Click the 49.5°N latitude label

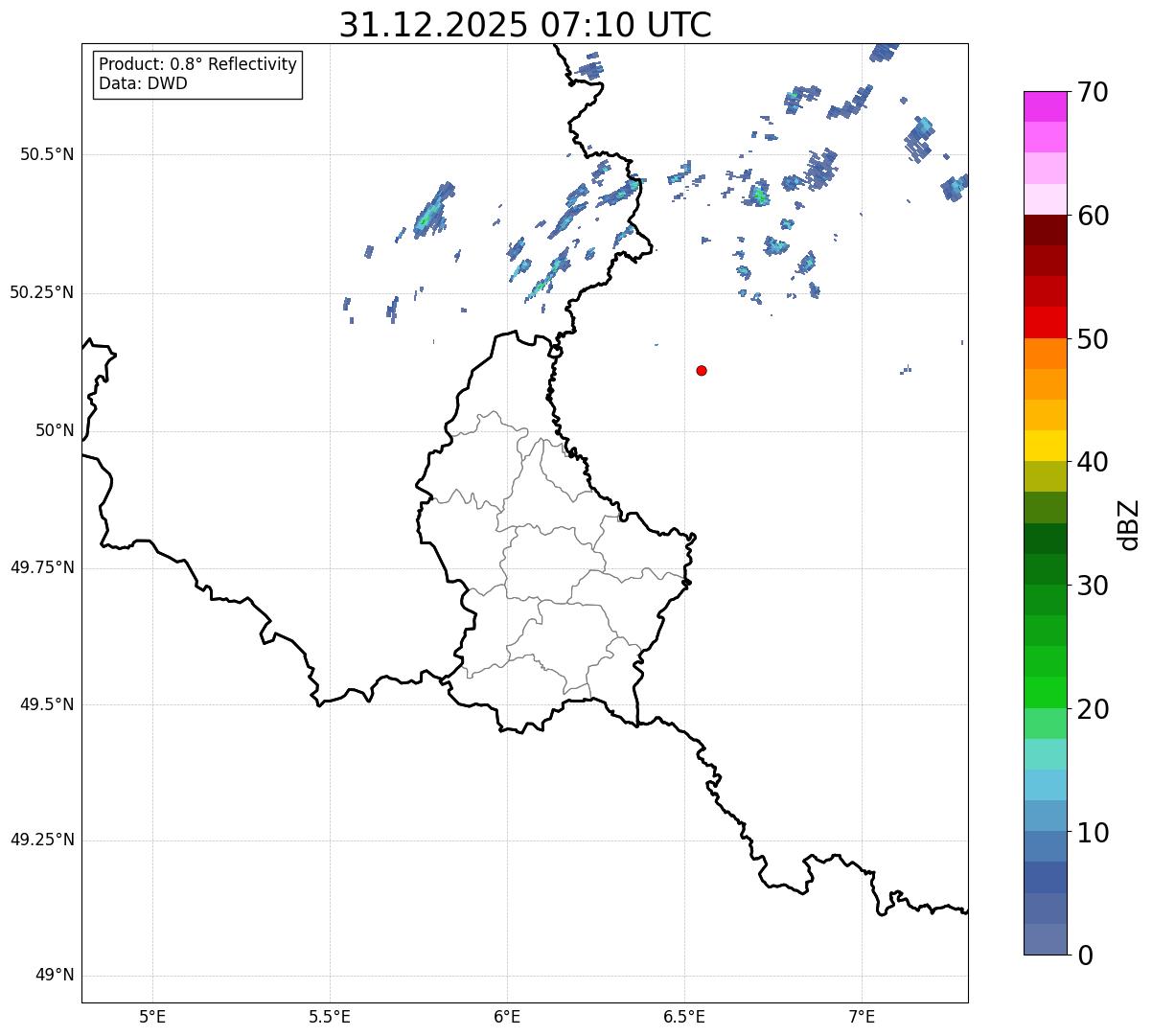pos(47,704)
